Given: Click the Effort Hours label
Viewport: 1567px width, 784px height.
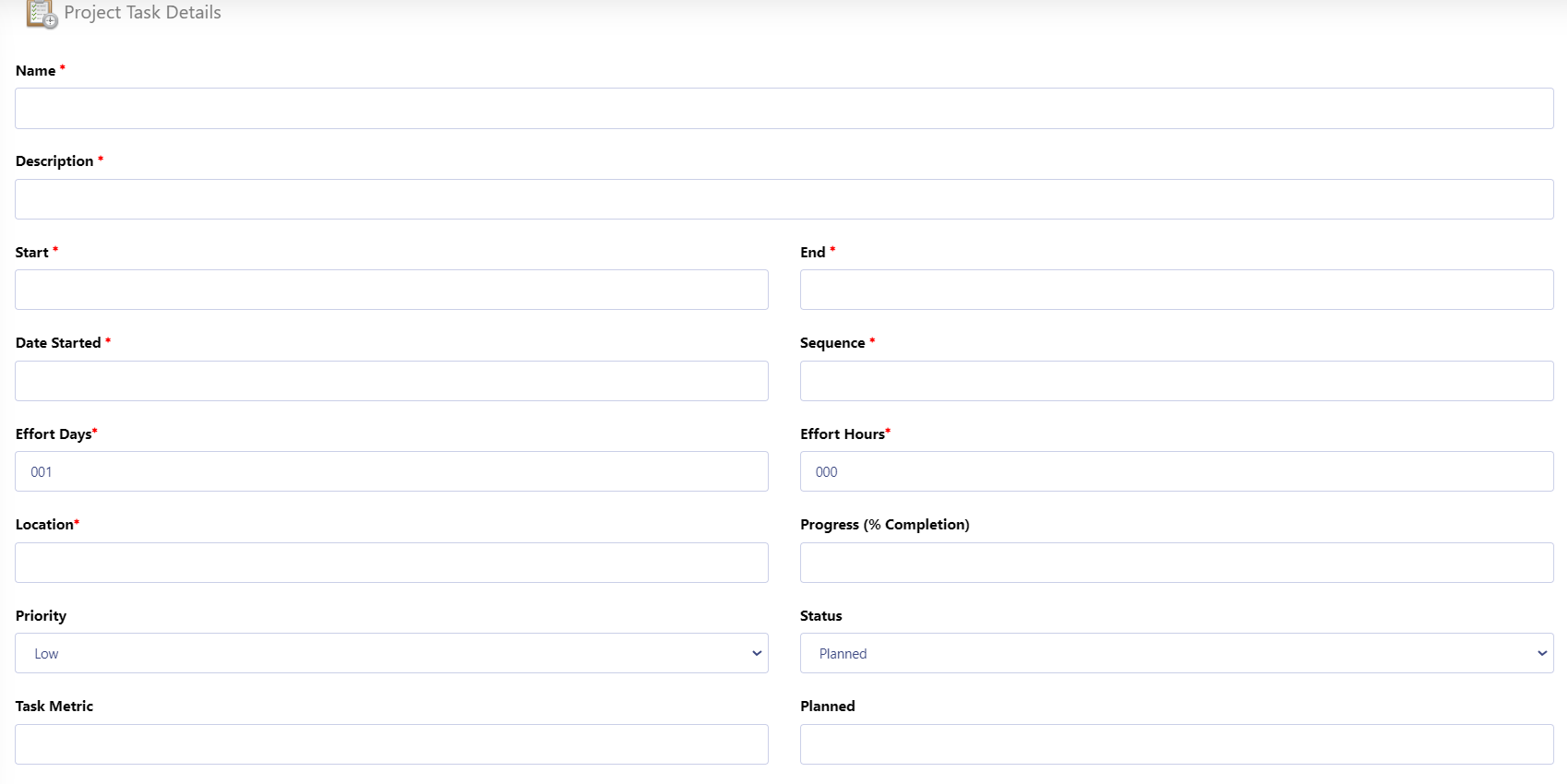Looking at the screenshot, I should (x=843, y=434).
